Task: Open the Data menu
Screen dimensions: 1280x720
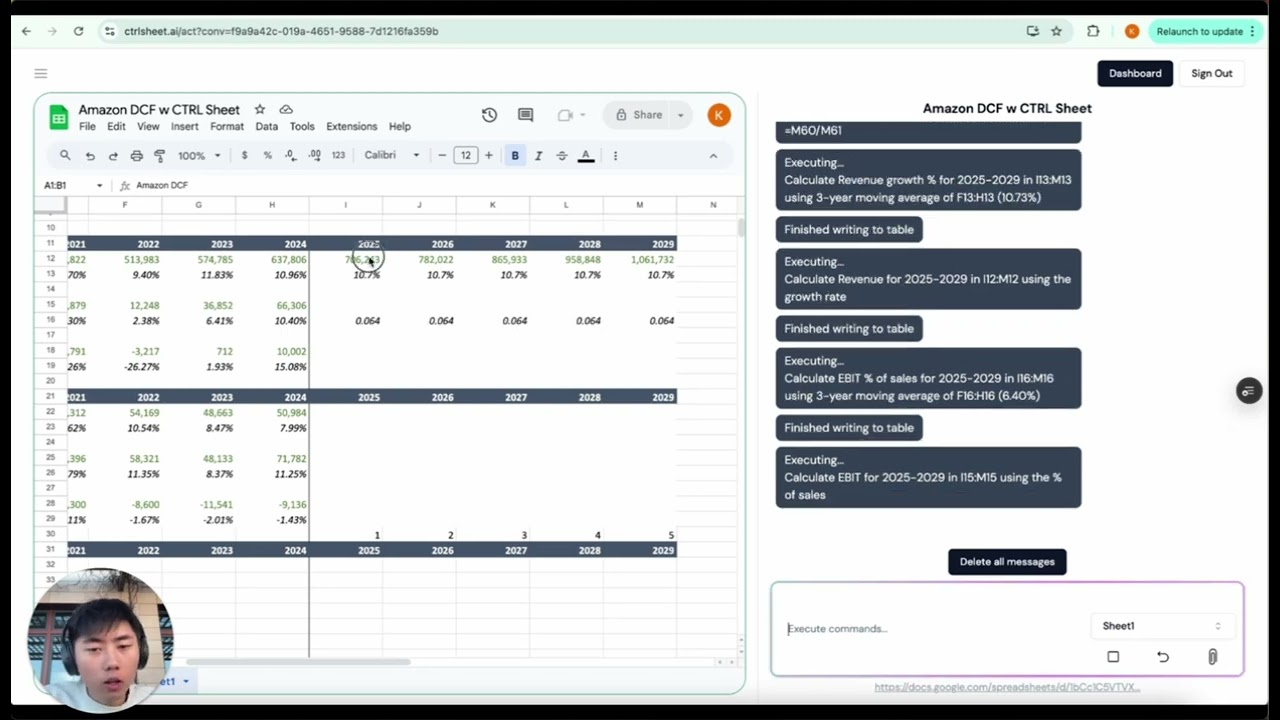Action: click(x=266, y=127)
